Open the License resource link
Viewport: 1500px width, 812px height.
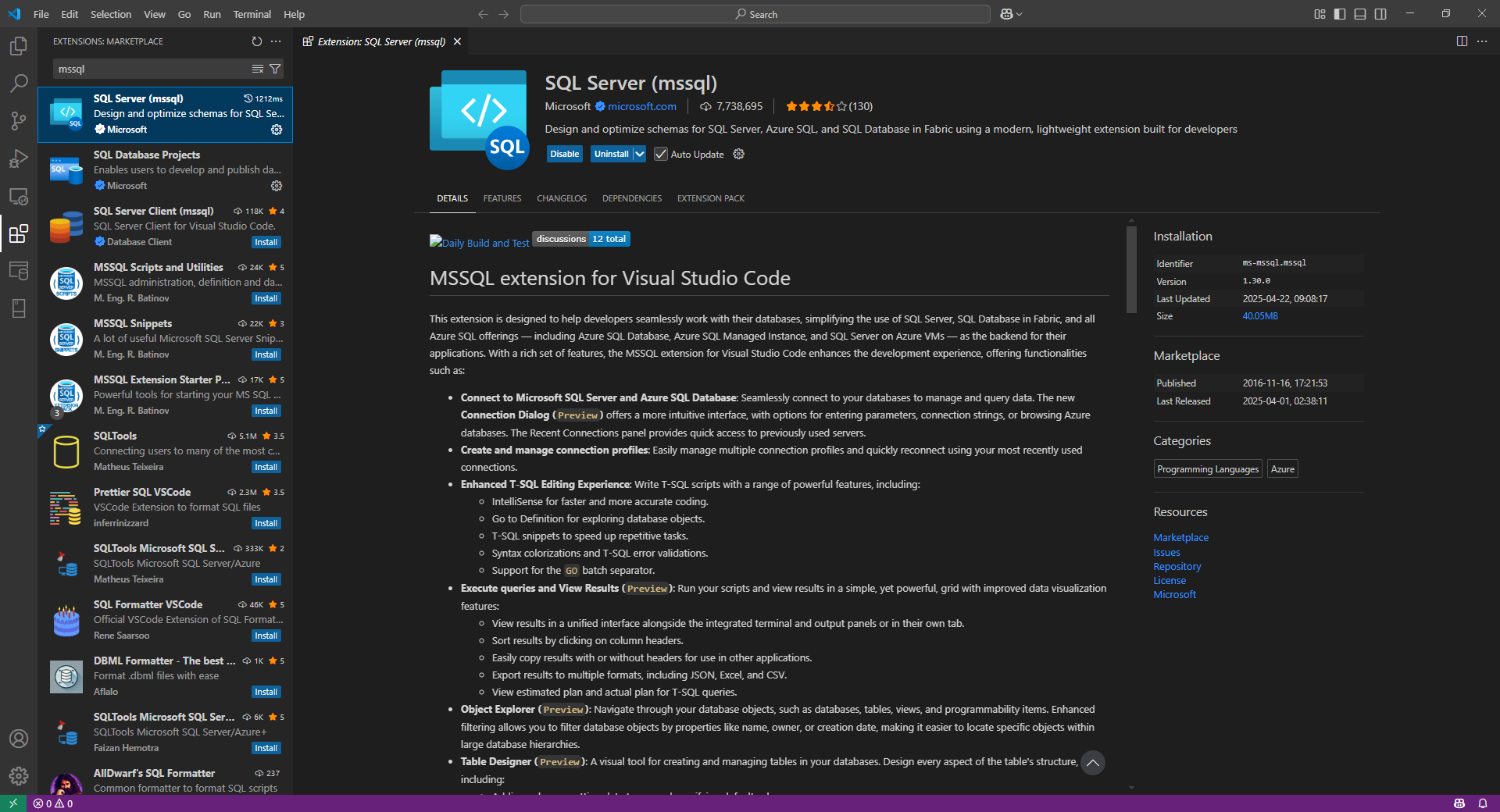pyautogui.click(x=1170, y=581)
